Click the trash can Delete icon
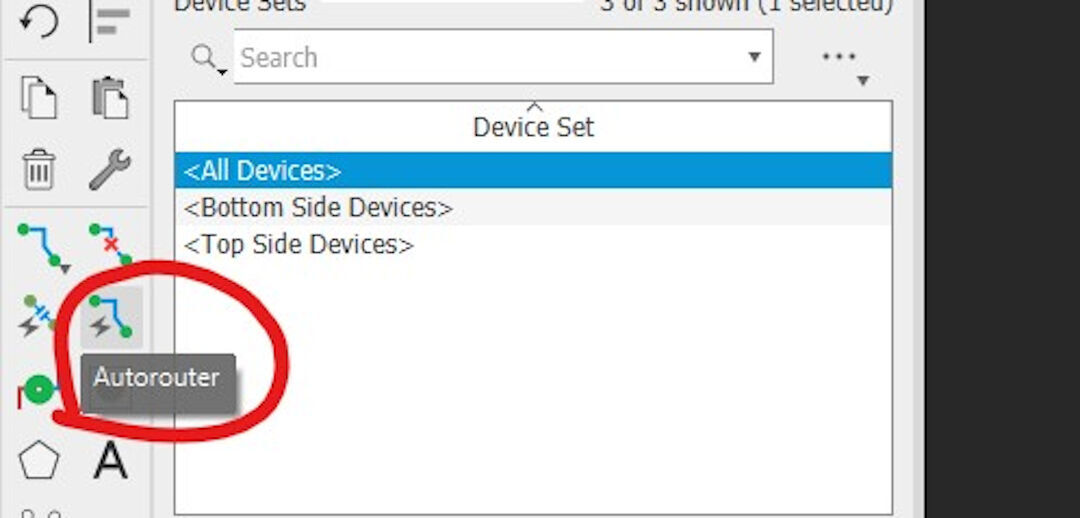This screenshot has width=1080, height=518. (39, 169)
